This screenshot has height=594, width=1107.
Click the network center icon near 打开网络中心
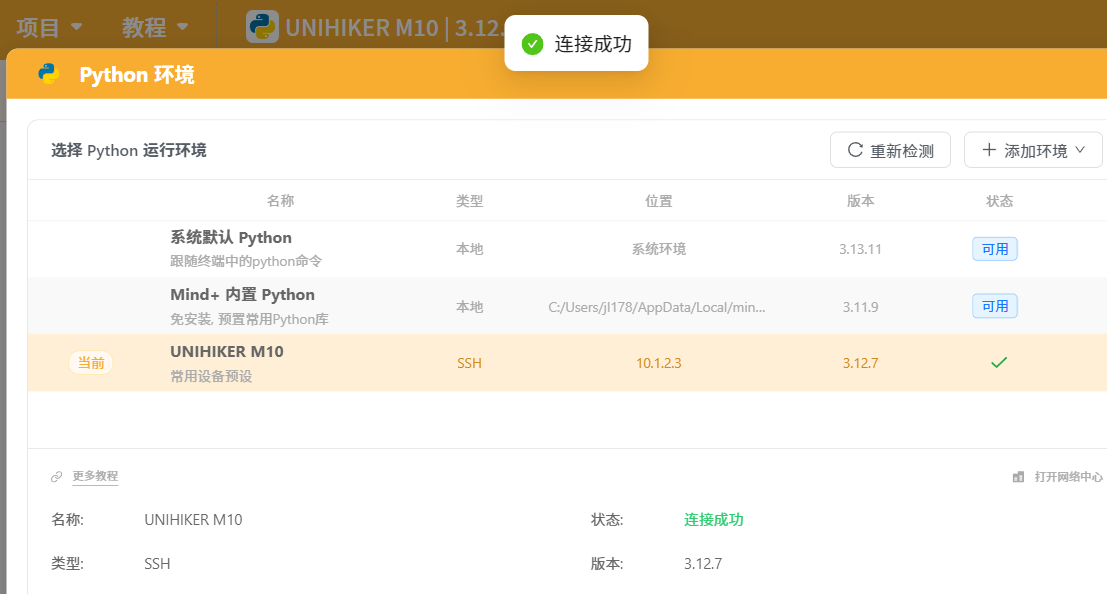1018,477
